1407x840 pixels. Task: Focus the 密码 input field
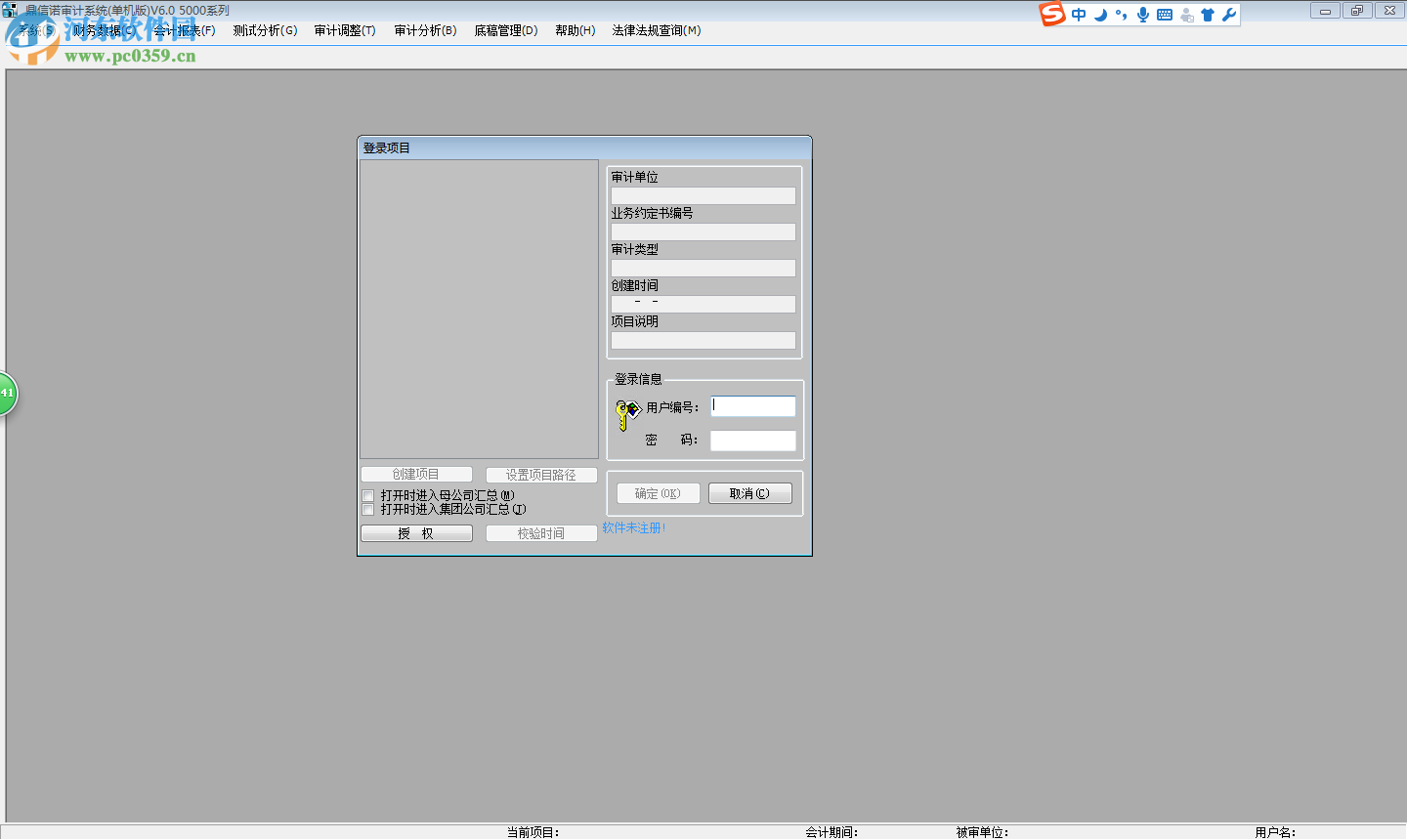pos(753,441)
